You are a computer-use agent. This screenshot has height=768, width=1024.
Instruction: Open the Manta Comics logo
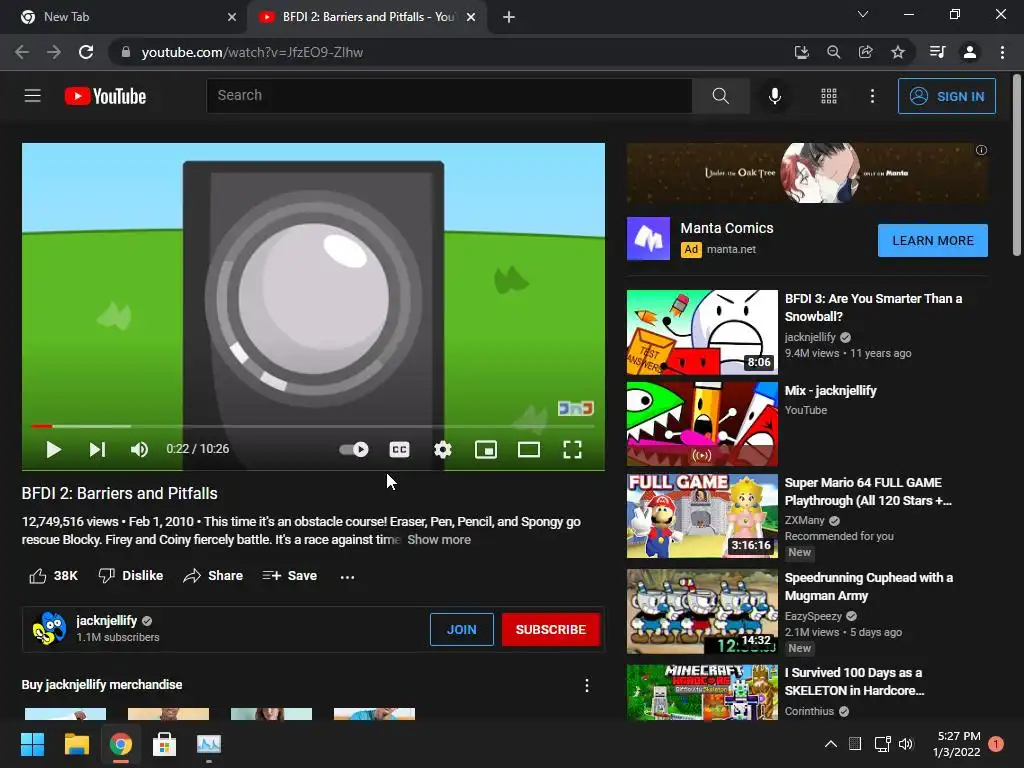click(648, 238)
